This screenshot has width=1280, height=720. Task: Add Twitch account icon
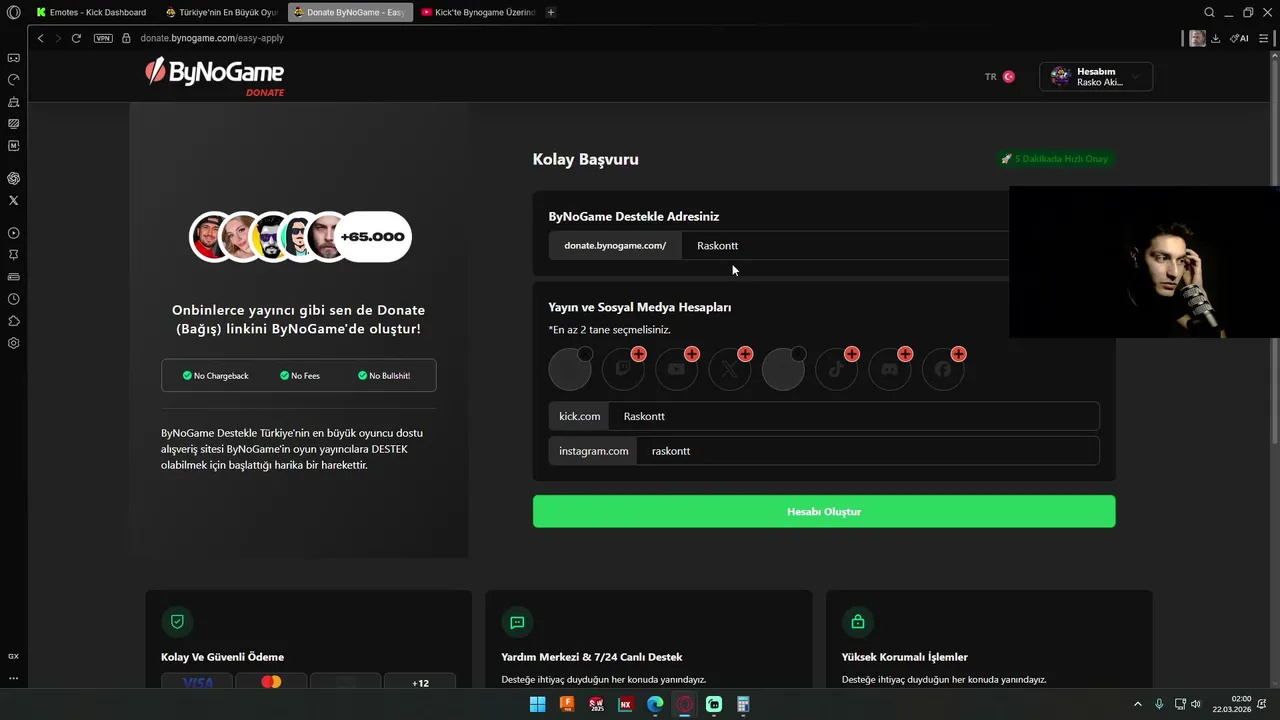[623, 369]
